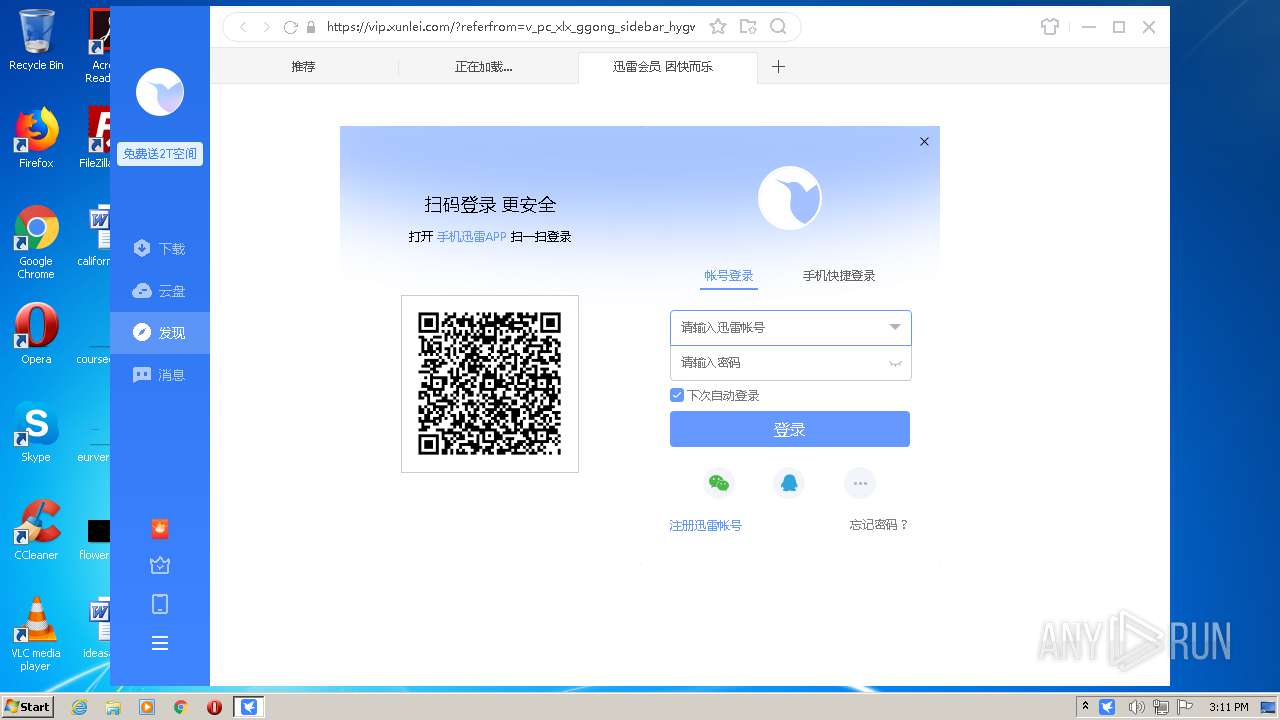Reload the vip.xunlei.com page
Viewport: 1280px width, 720px height.
[291, 27]
